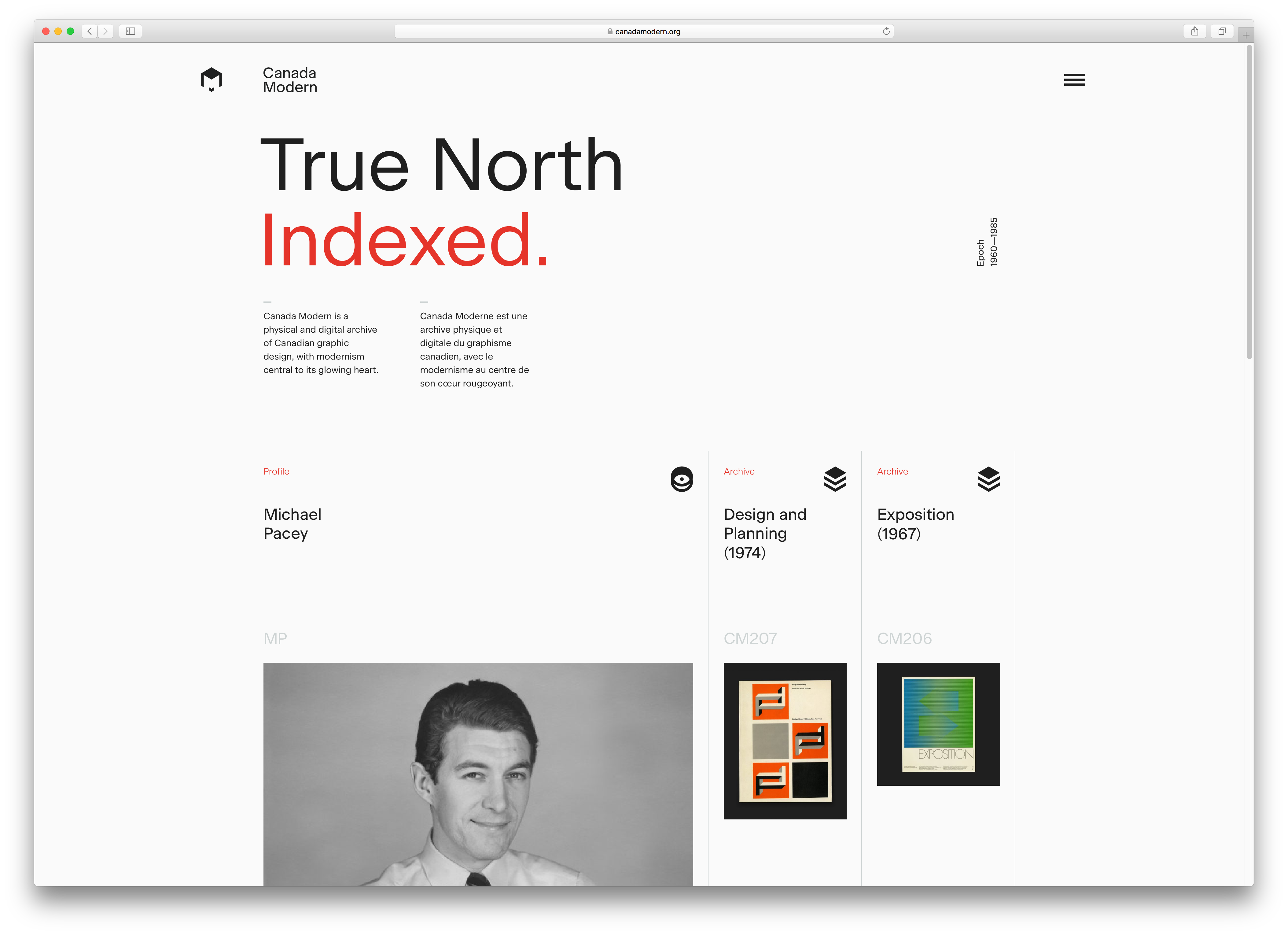Image resolution: width=1288 pixels, height=935 pixels.
Task: Click the canadamodern.org address bar
Action: click(x=643, y=31)
